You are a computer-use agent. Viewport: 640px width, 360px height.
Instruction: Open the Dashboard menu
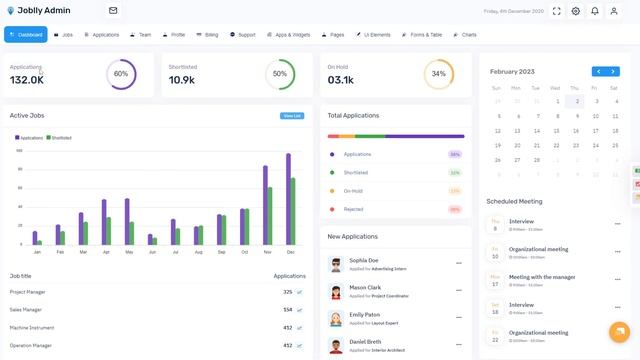pyautogui.click(x=26, y=35)
